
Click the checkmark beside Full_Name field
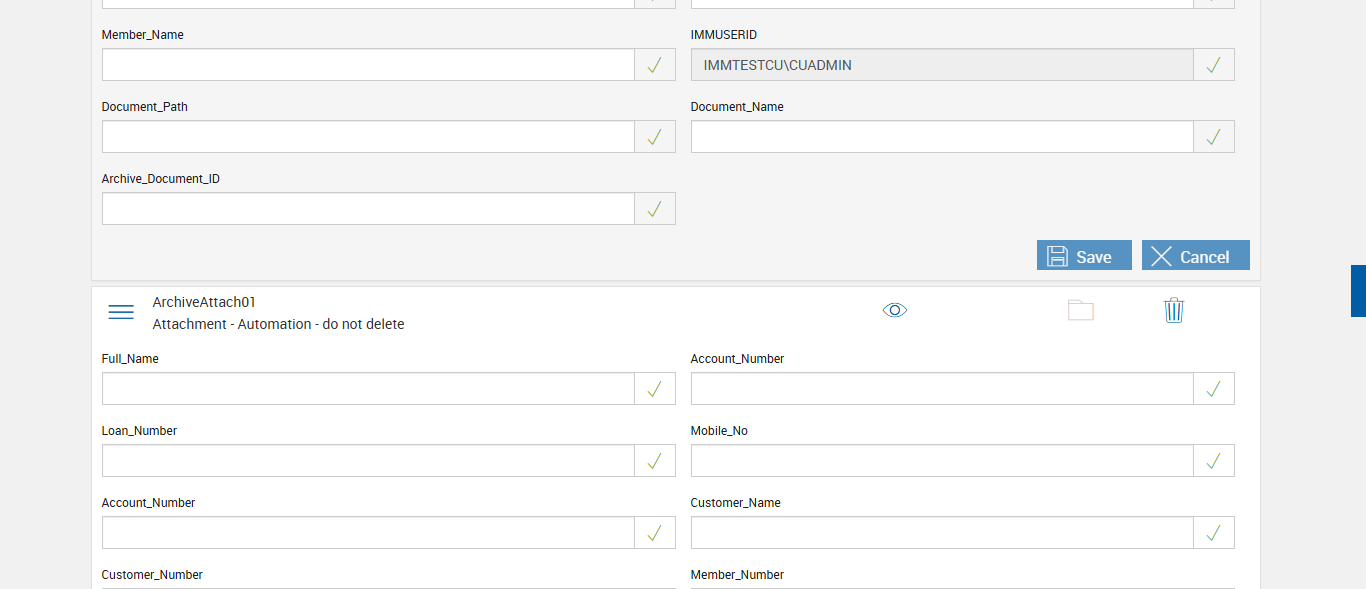[x=655, y=389]
